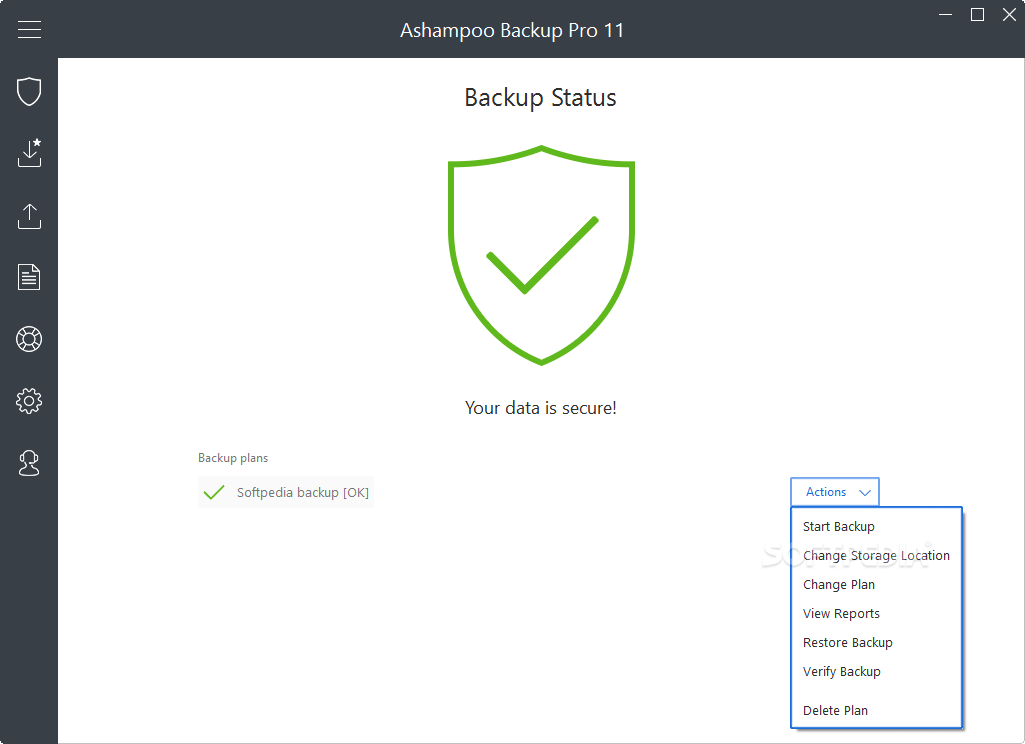Screen dimensions: 1025x744
Task: Open the support person sidebar icon
Action: click(x=29, y=463)
